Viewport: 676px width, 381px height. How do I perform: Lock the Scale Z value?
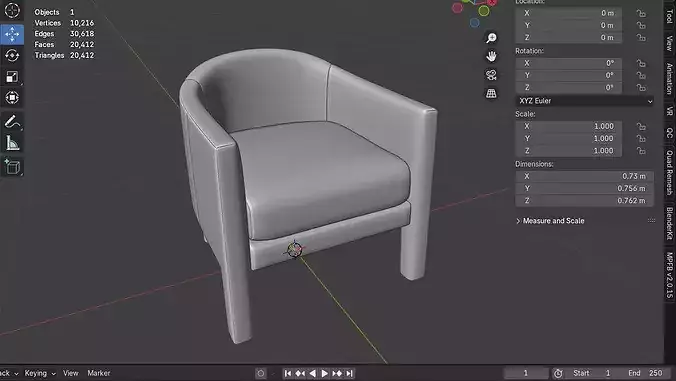pos(641,151)
